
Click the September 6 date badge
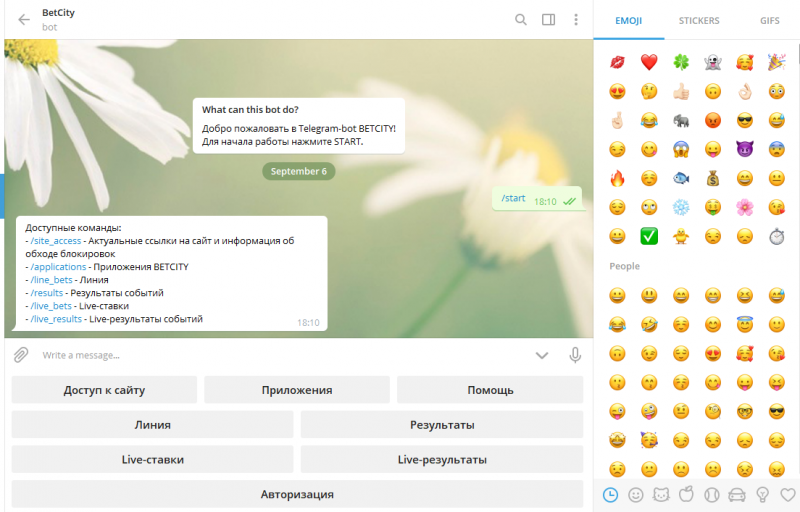pyautogui.click(x=298, y=171)
